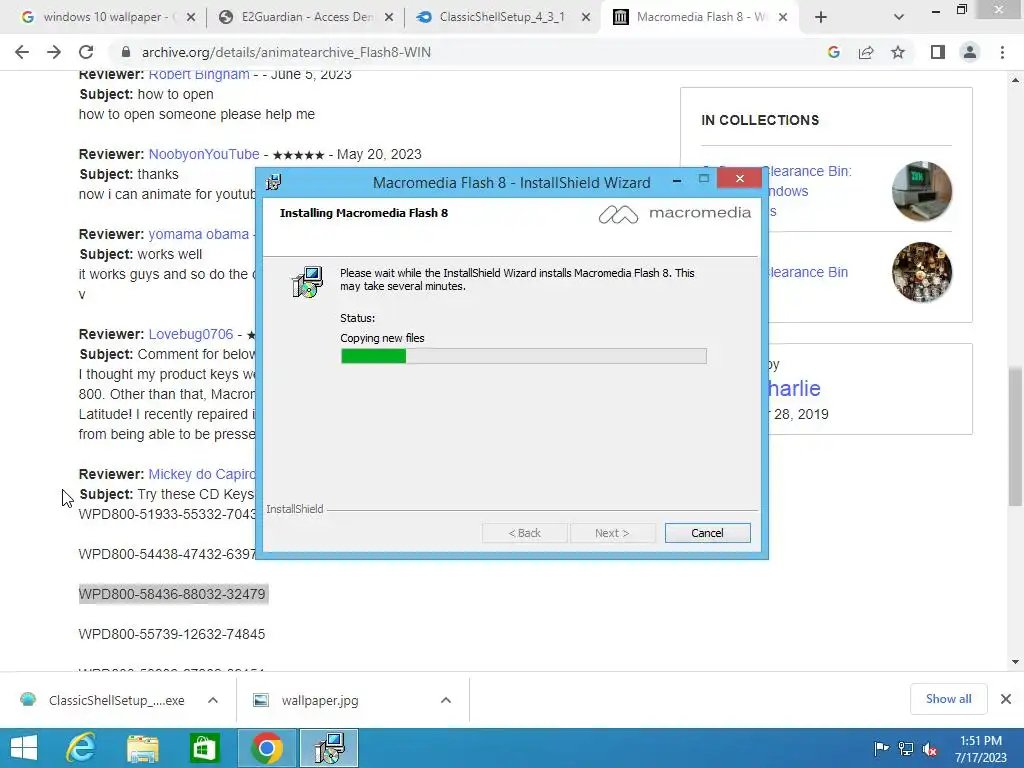The image size is (1024, 768).
Task: Switch to the windows 10 wallpaper tab
Action: tap(104, 17)
